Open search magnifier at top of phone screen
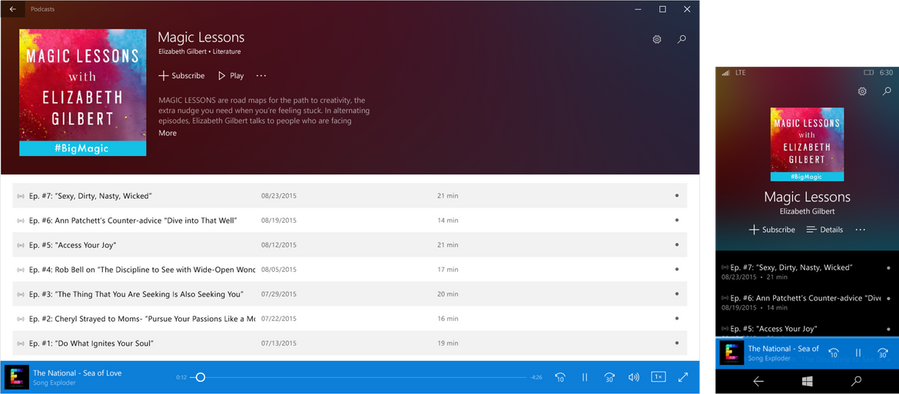This screenshot has width=899, height=394. 887,91
